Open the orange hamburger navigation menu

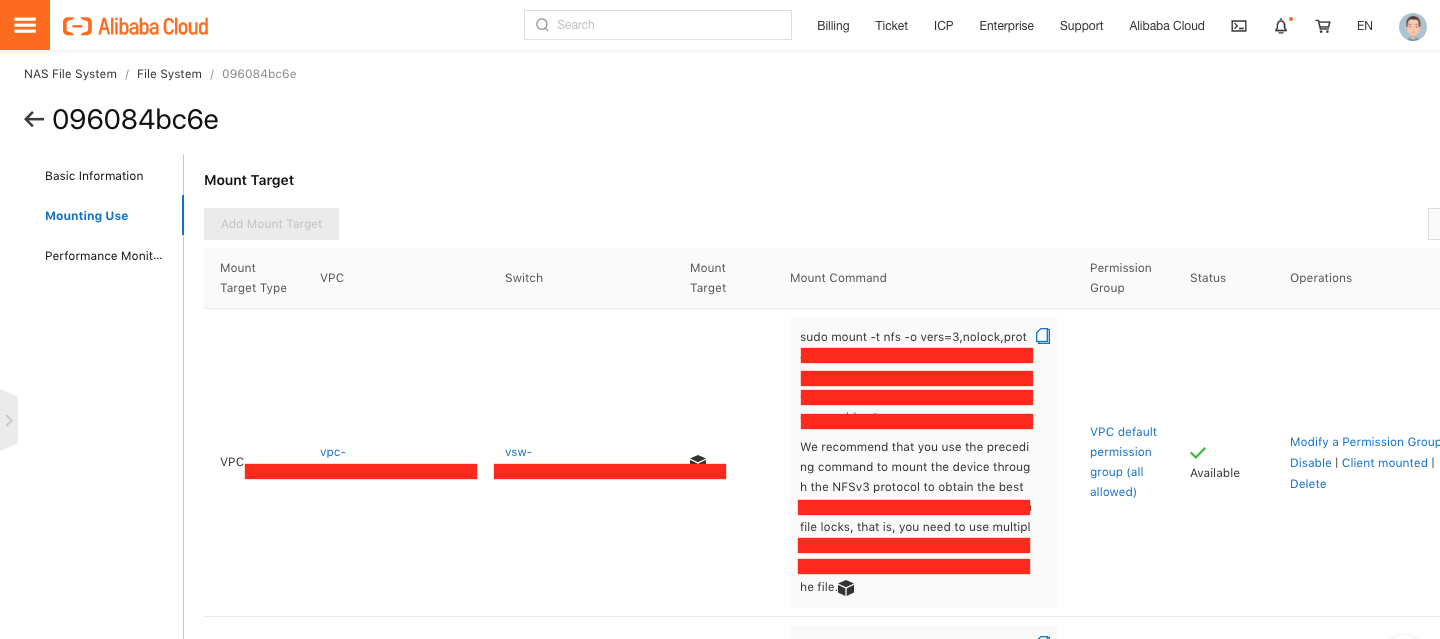(x=25, y=25)
